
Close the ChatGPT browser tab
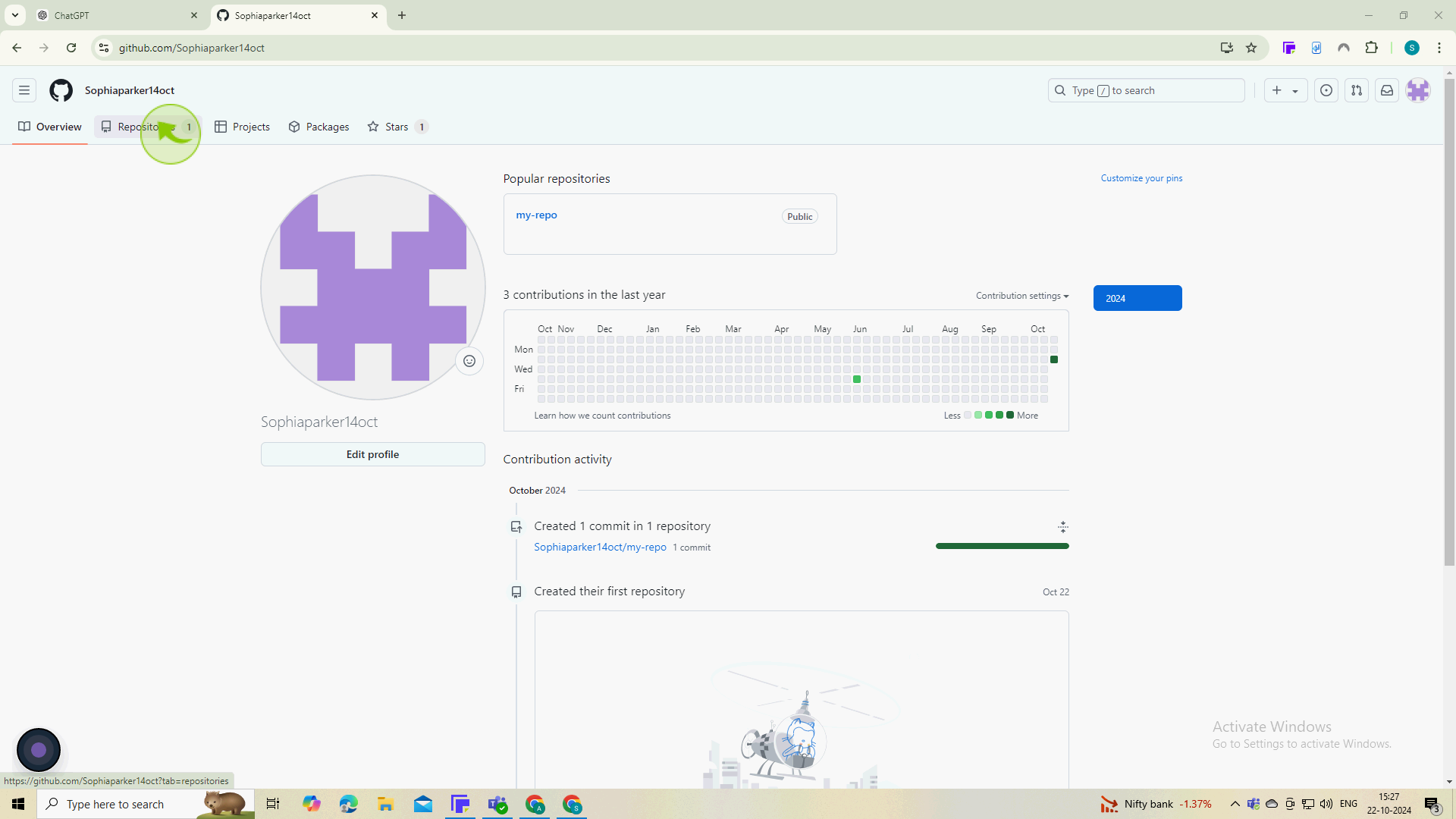coord(194,15)
